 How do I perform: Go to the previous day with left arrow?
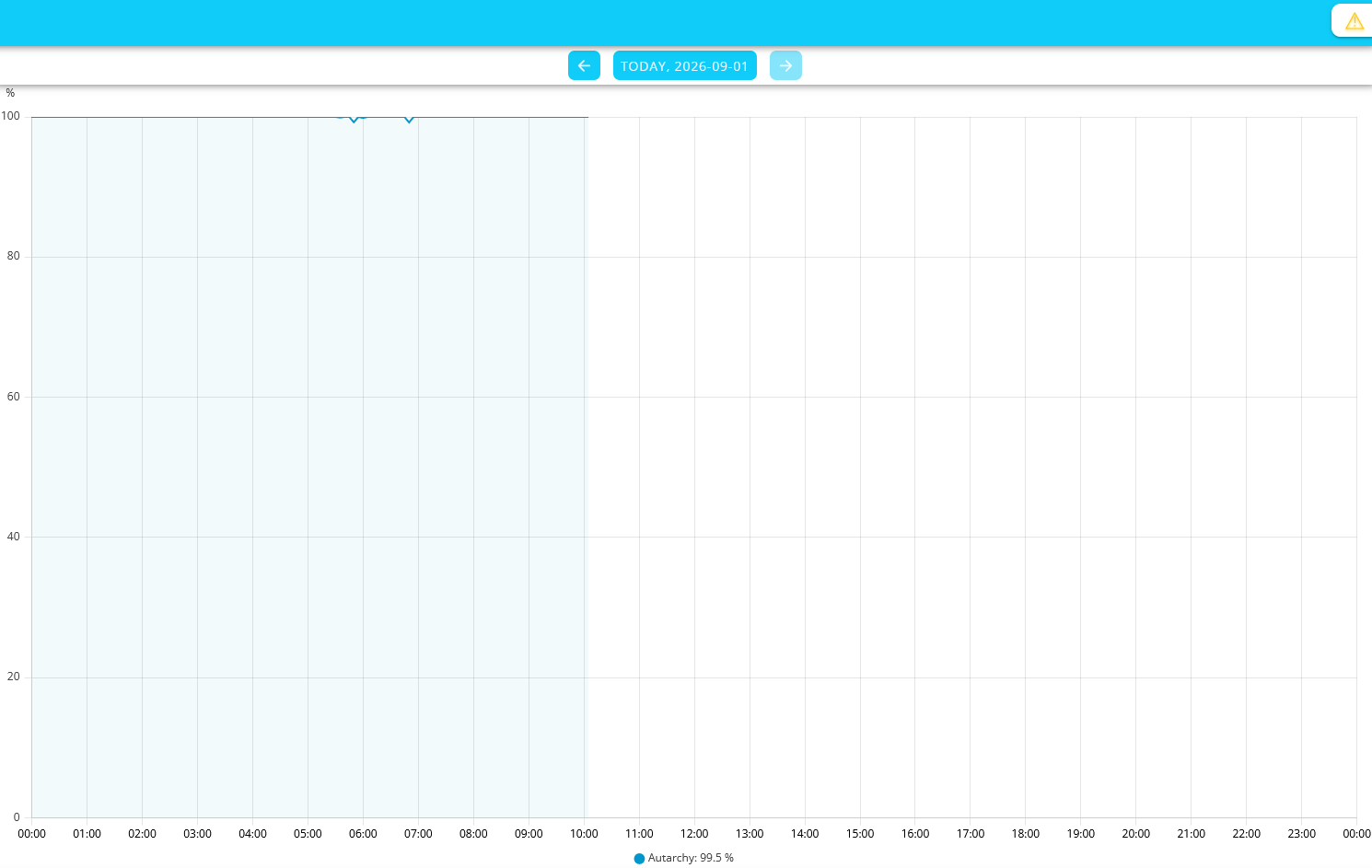(x=584, y=65)
